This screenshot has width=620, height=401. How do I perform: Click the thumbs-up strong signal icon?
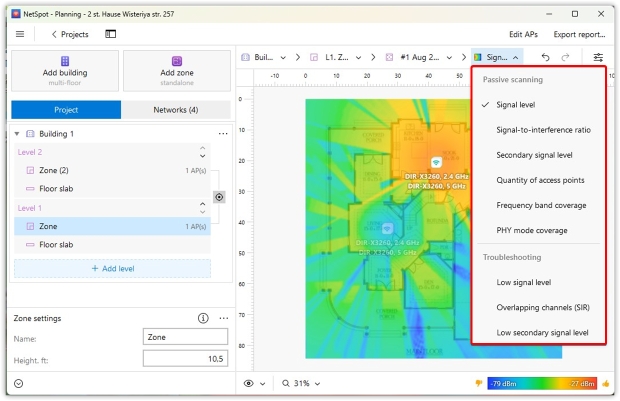(x=605, y=383)
